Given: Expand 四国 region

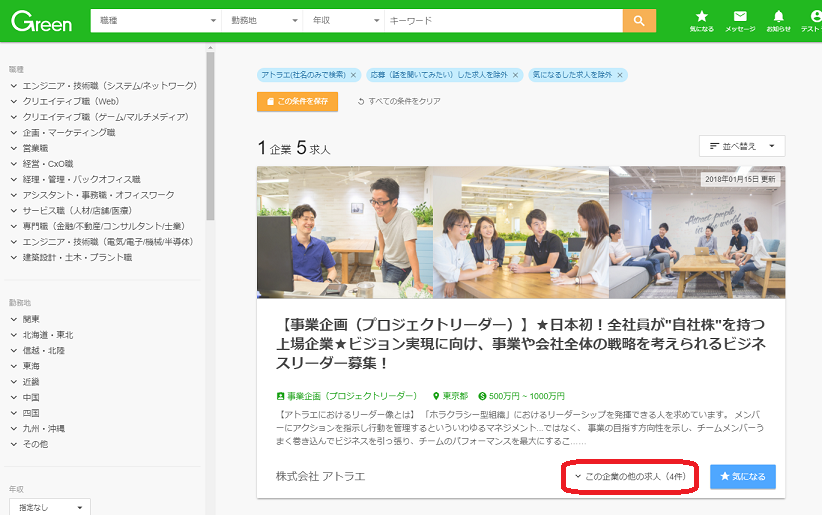Looking at the screenshot, I should [25, 413].
